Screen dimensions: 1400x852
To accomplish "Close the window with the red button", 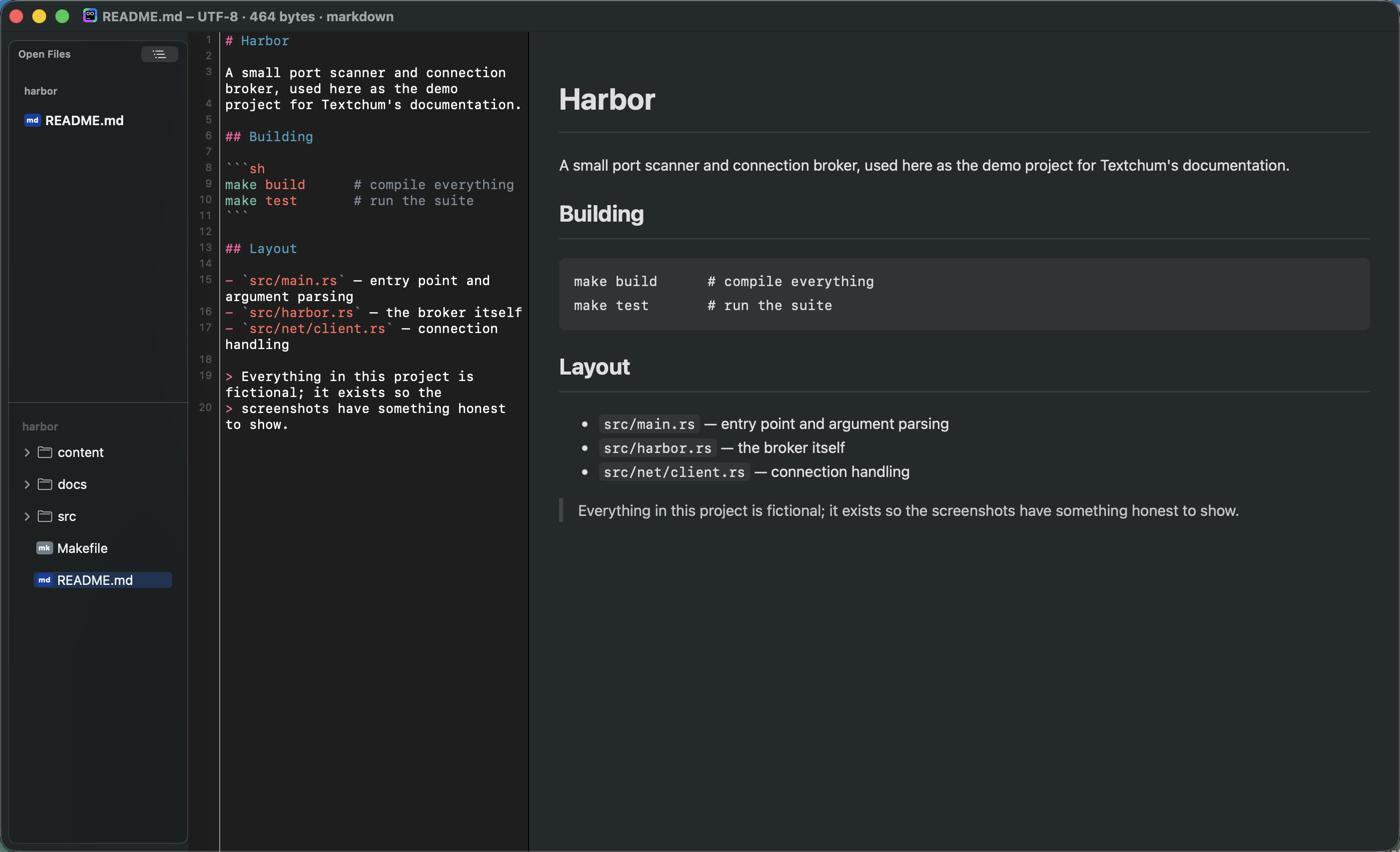I will click(16, 16).
